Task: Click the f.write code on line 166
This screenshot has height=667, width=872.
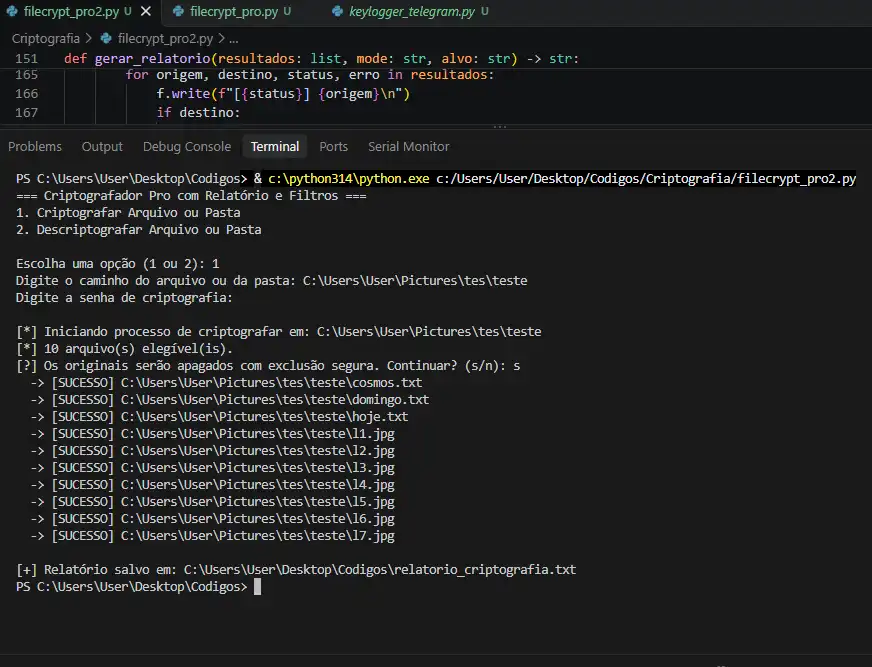Action: [x=283, y=93]
